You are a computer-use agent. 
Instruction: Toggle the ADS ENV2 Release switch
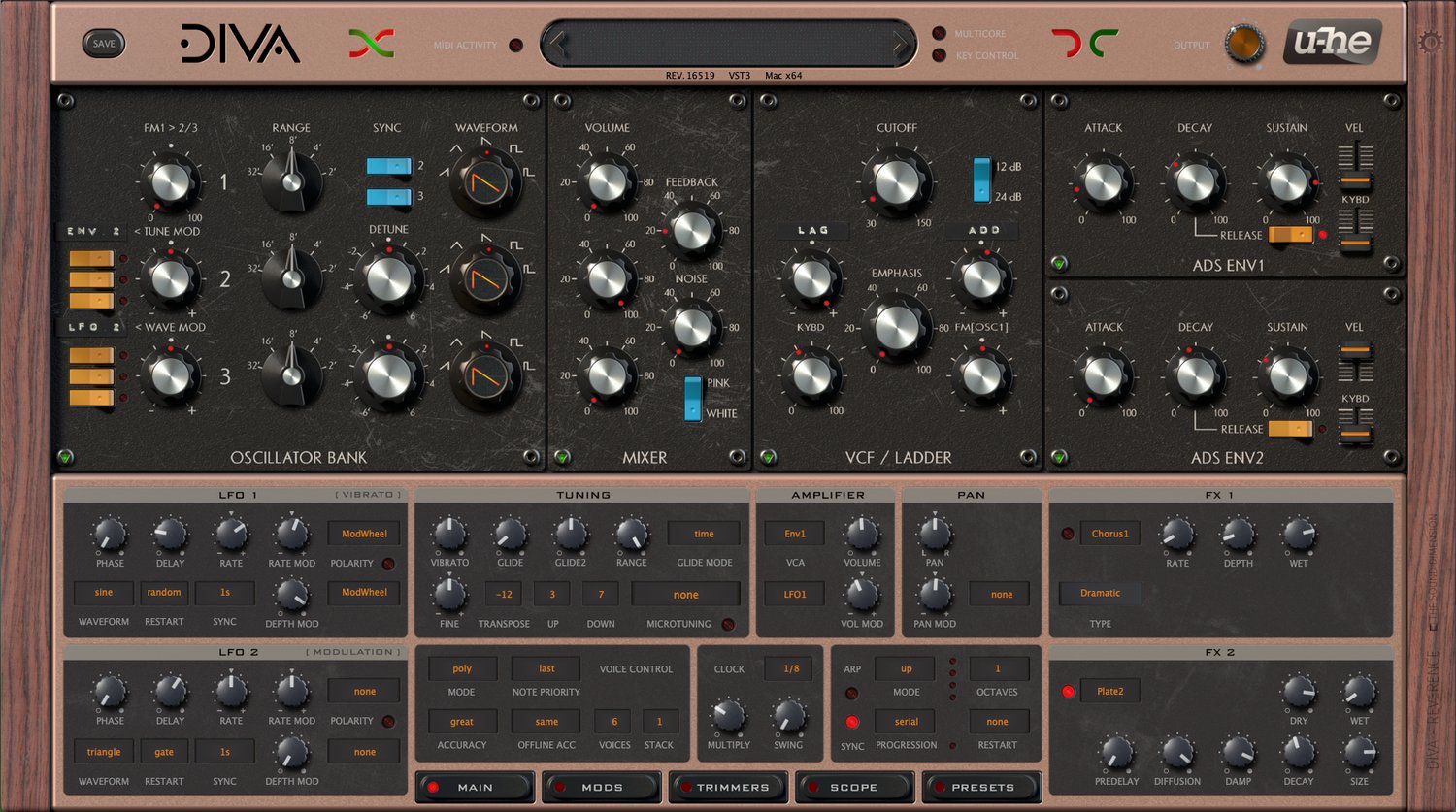(1291, 428)
